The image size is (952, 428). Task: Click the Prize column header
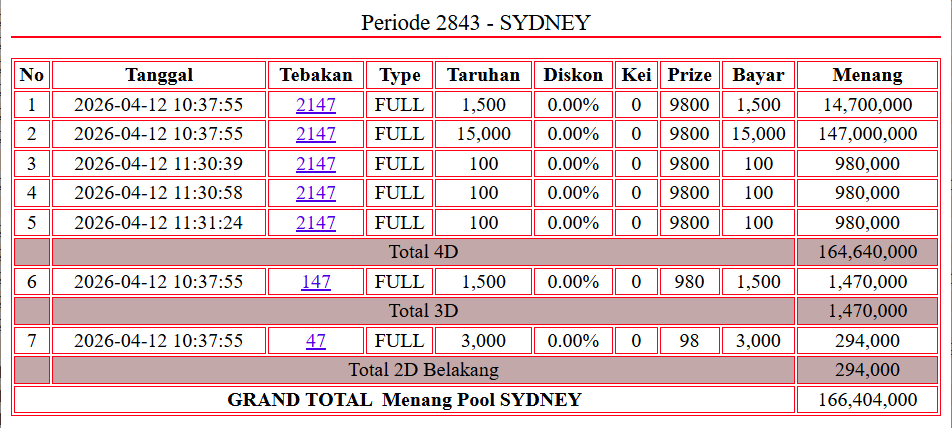coord(689,75)
